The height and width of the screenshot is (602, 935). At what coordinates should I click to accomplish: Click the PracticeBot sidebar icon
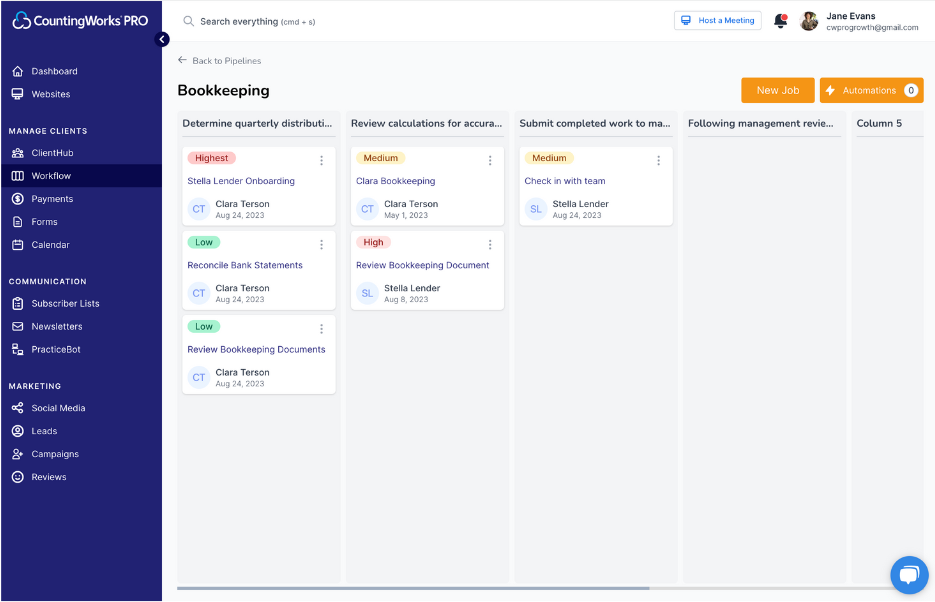(x=17, y=349)
